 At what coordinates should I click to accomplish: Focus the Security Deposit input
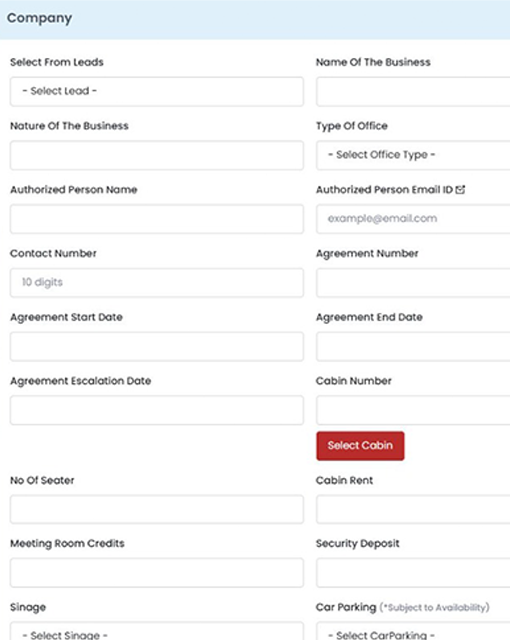[x=413, y=573]
